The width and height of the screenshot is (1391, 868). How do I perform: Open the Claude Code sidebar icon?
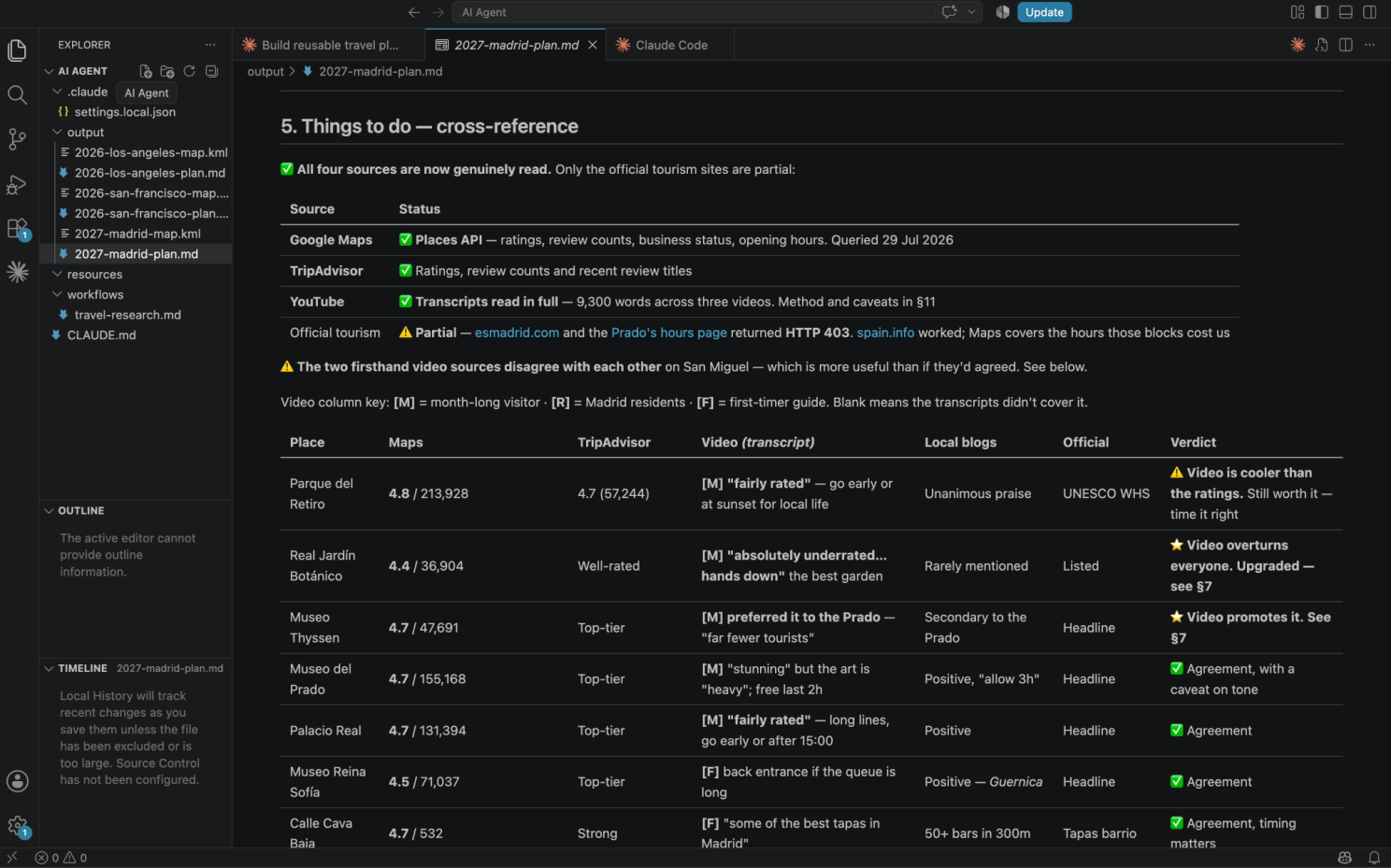tap(17, 272)
